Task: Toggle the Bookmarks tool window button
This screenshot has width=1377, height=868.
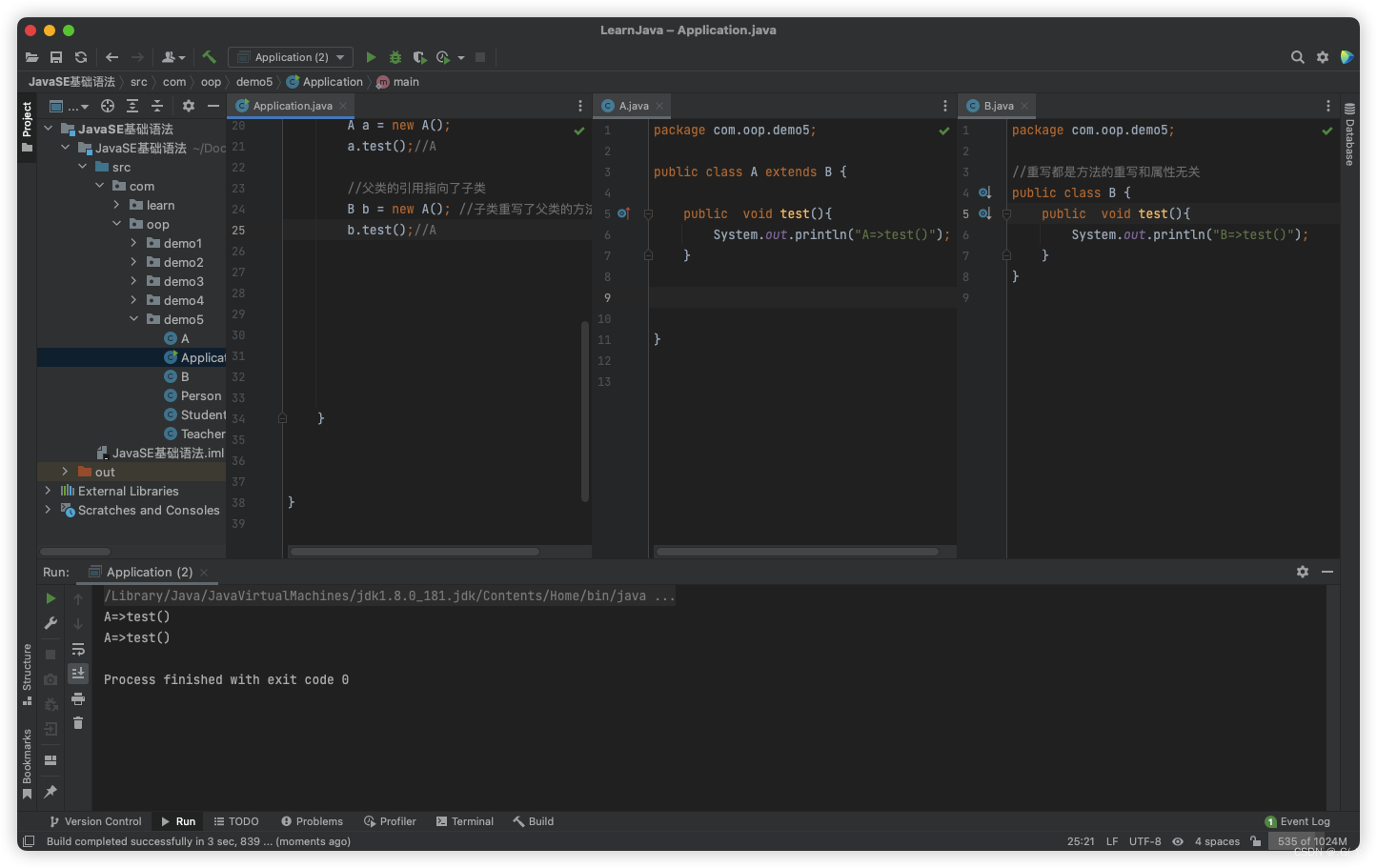Action: tap(27, 764)
